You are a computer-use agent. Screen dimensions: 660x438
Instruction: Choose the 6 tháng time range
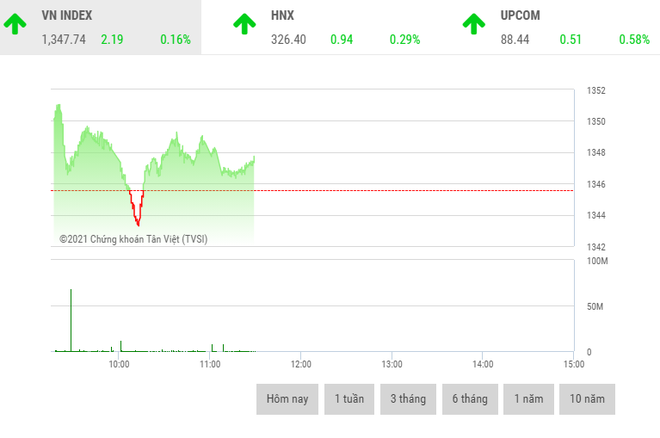pos(470,399)
